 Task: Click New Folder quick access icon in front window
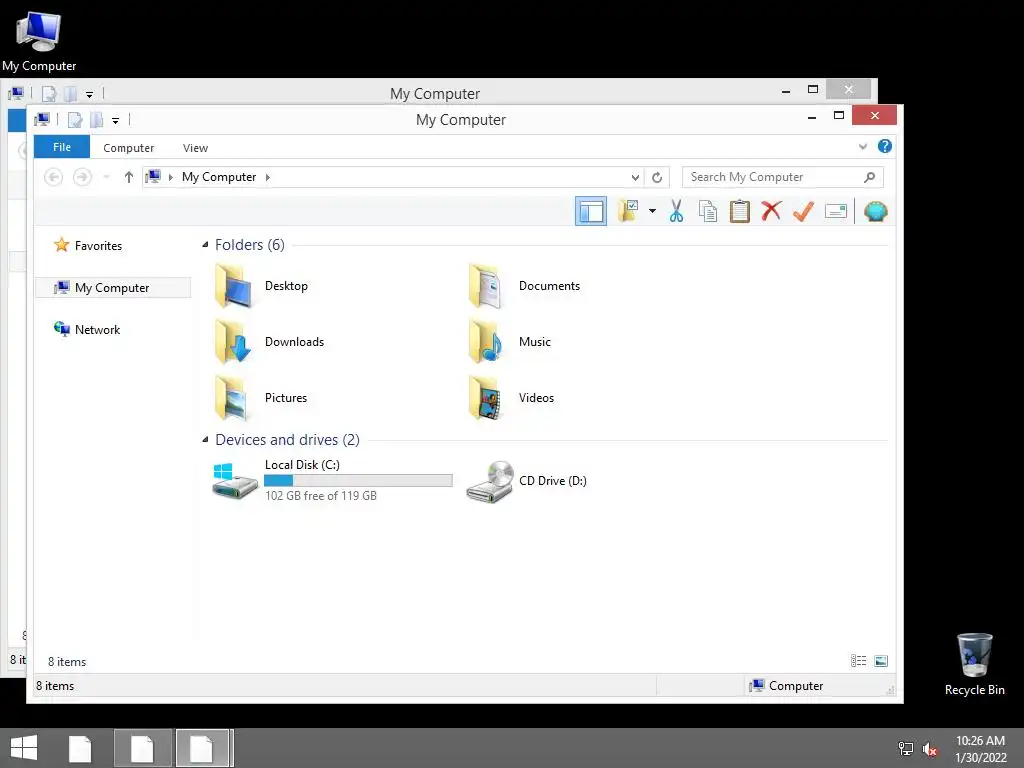97,120
